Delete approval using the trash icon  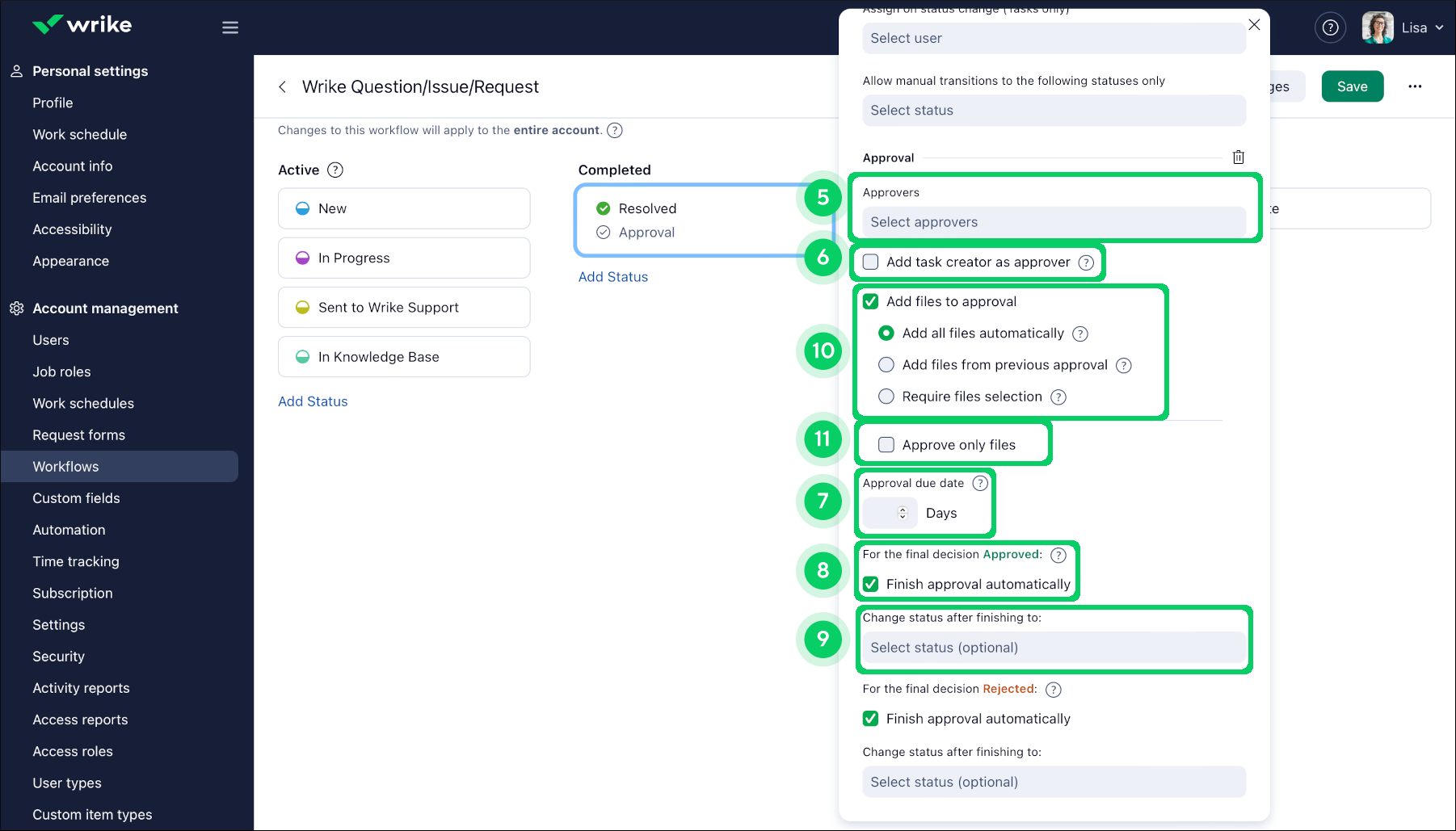1238,157
